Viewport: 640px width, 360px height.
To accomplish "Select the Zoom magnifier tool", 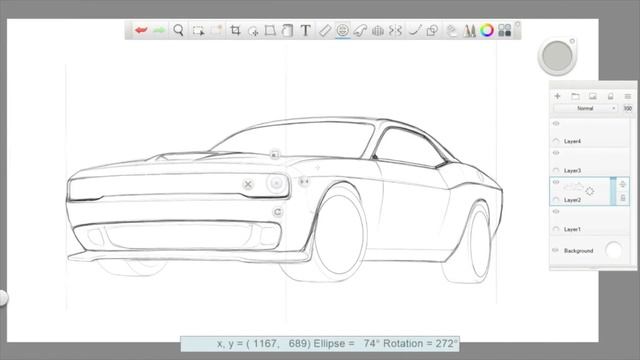I will click(x=178, y=30).
